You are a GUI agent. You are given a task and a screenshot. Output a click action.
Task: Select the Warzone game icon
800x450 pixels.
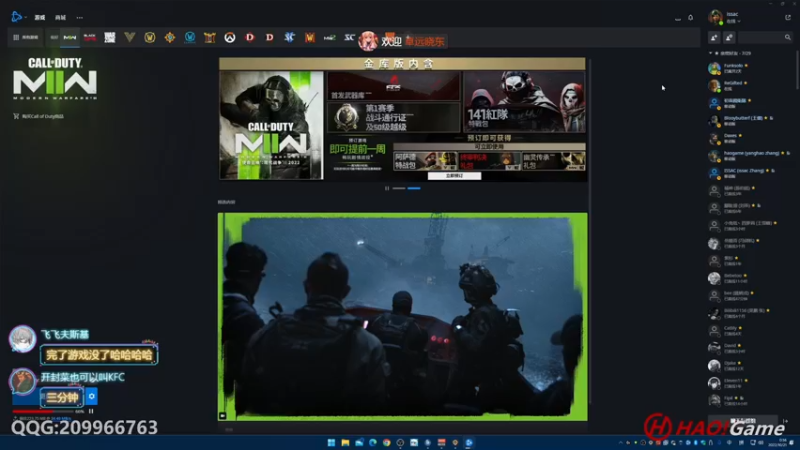tap(110, 37)
